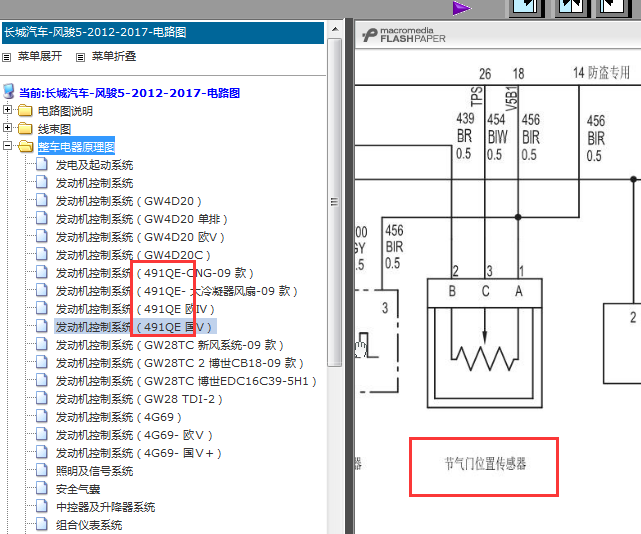This screenshot has width=641, height=534.
Task: Open 中控器及升降器系统 document
Action: (x=105, y=507)
